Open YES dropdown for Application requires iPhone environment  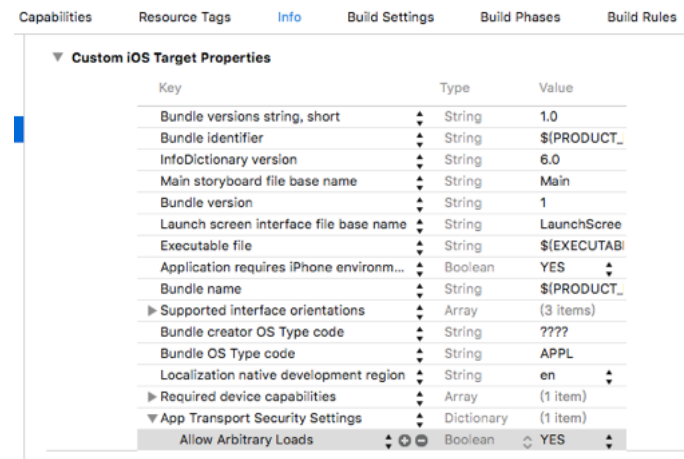click(608, 268)
